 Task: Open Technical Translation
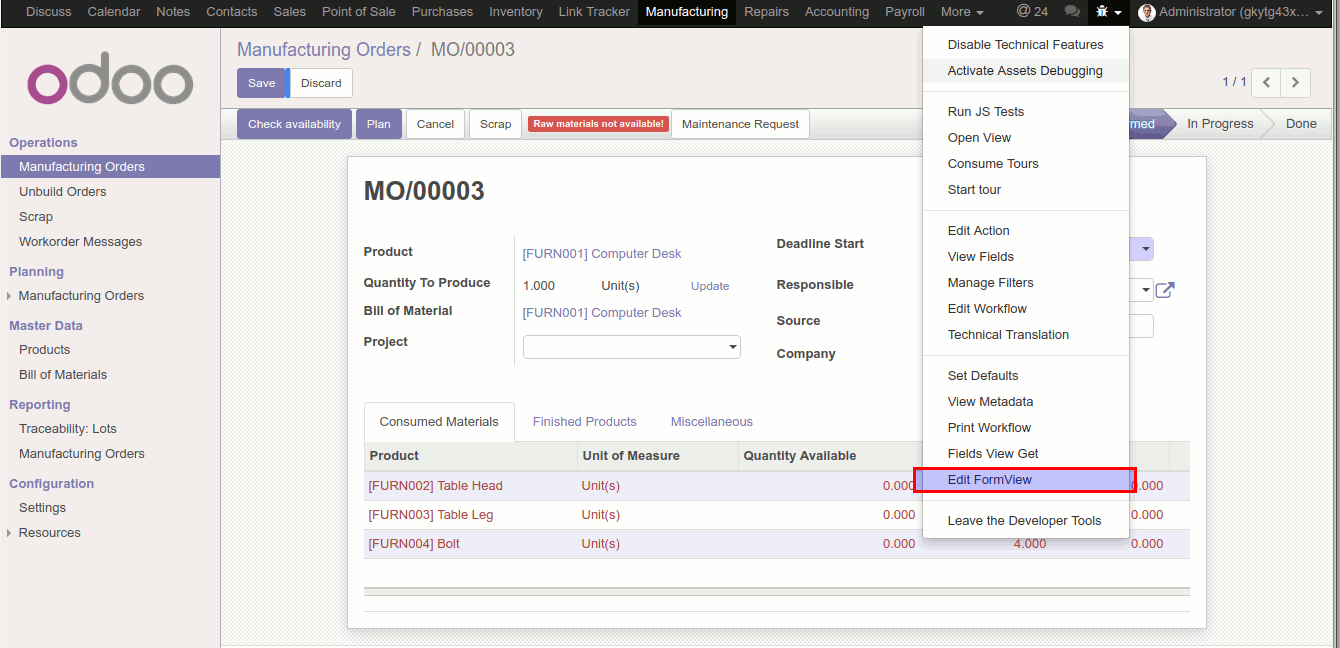click(1026, 335)
